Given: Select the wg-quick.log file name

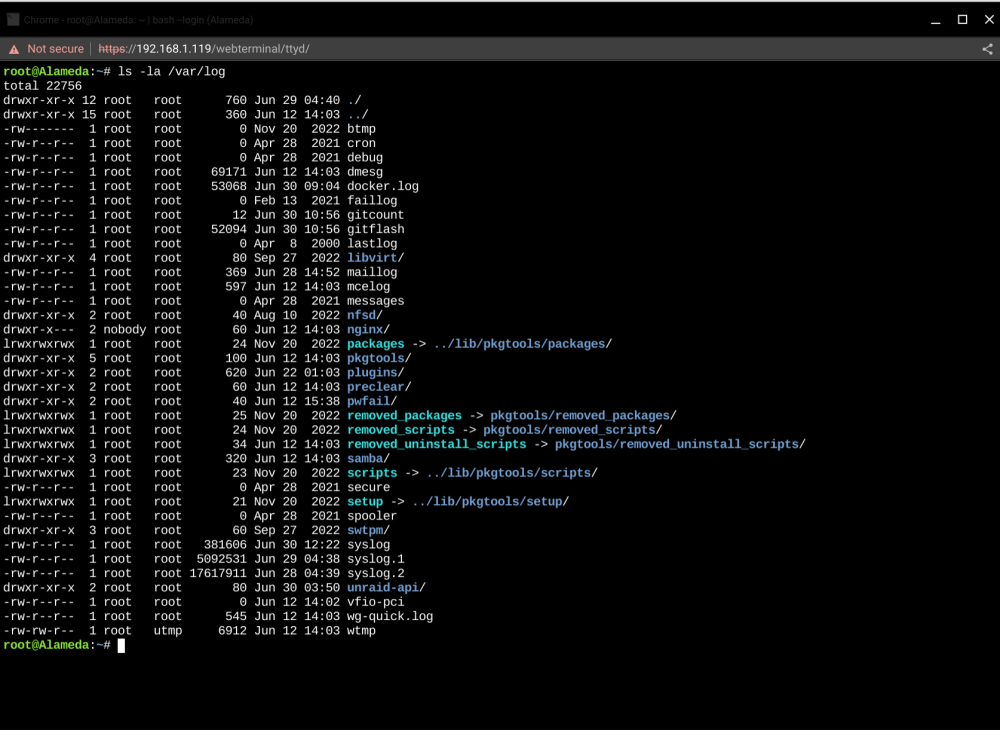Looking at the screenshot, I should tap(390, 617).
